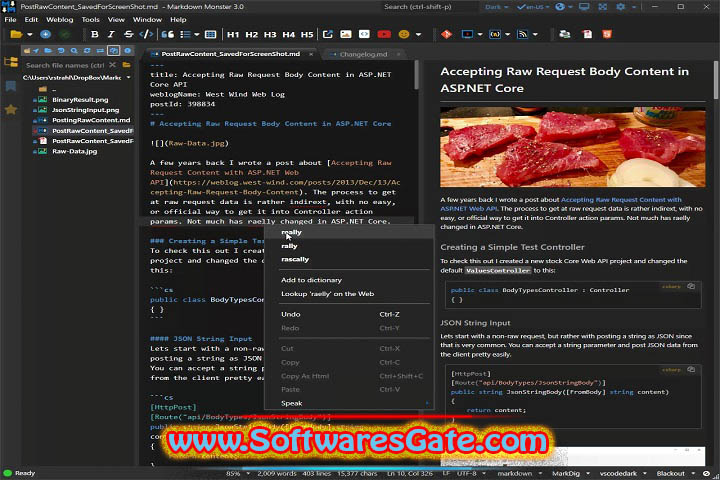720x480 pixels.
Task: Apply H3 heading
Action: 270,34
